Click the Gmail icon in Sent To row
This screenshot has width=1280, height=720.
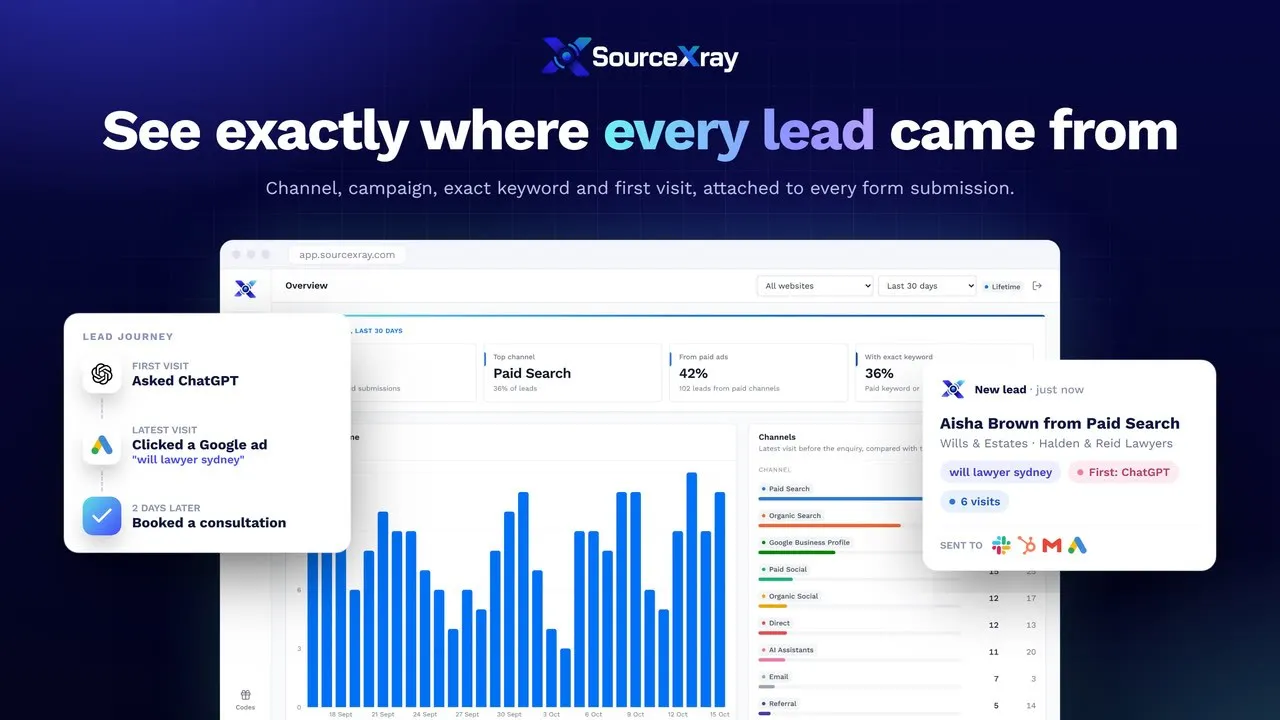pyautogui.click(x=1051, y=545)
